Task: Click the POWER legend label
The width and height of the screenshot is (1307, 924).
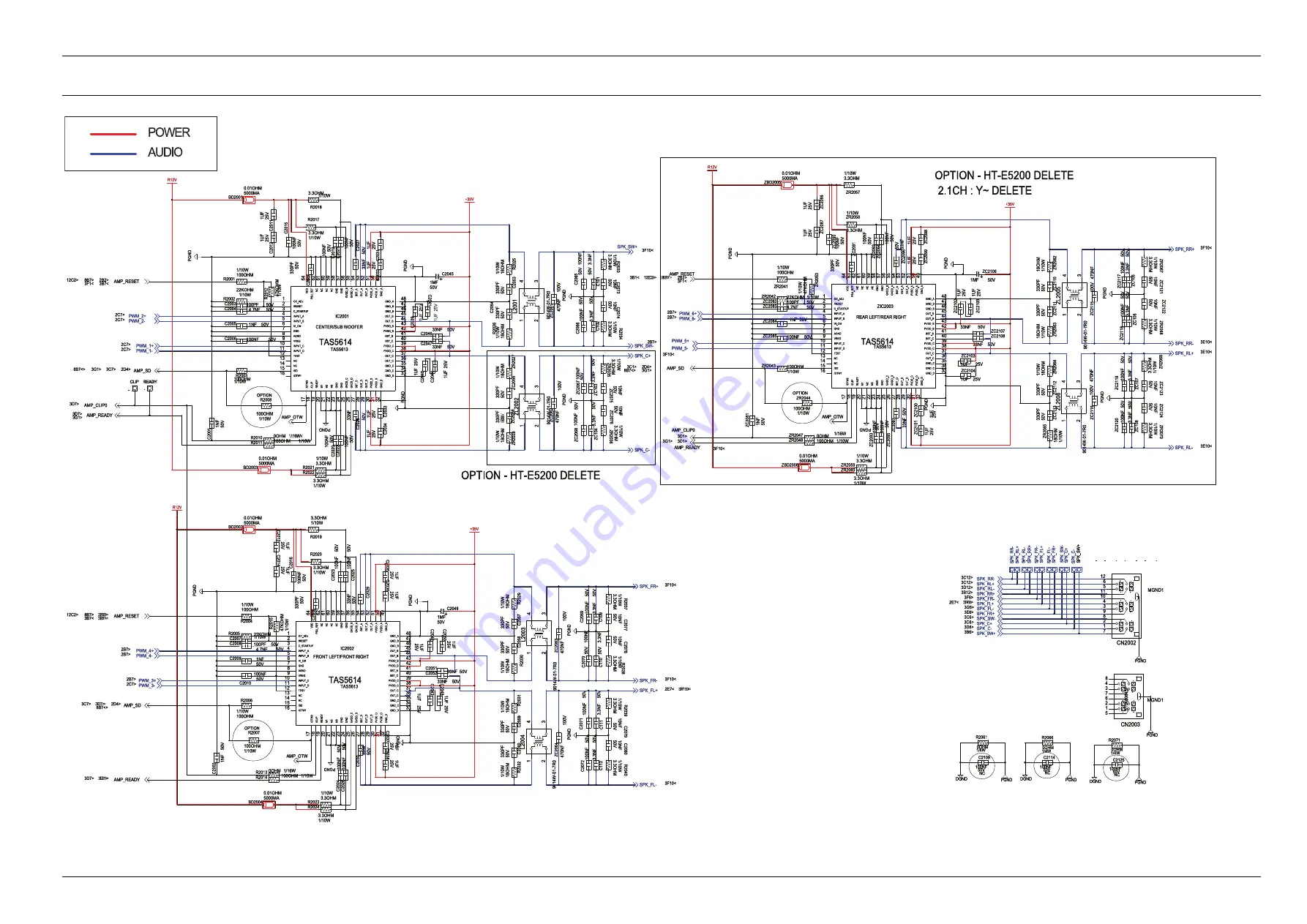Action: (169, 132)
